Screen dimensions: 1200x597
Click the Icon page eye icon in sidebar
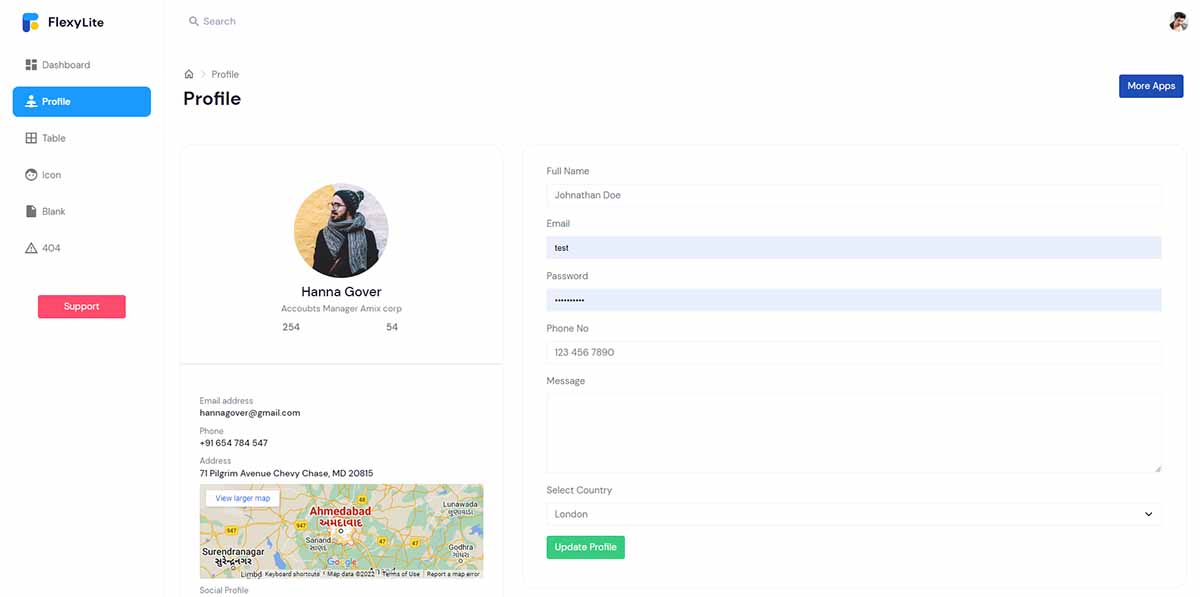point(30,174)
